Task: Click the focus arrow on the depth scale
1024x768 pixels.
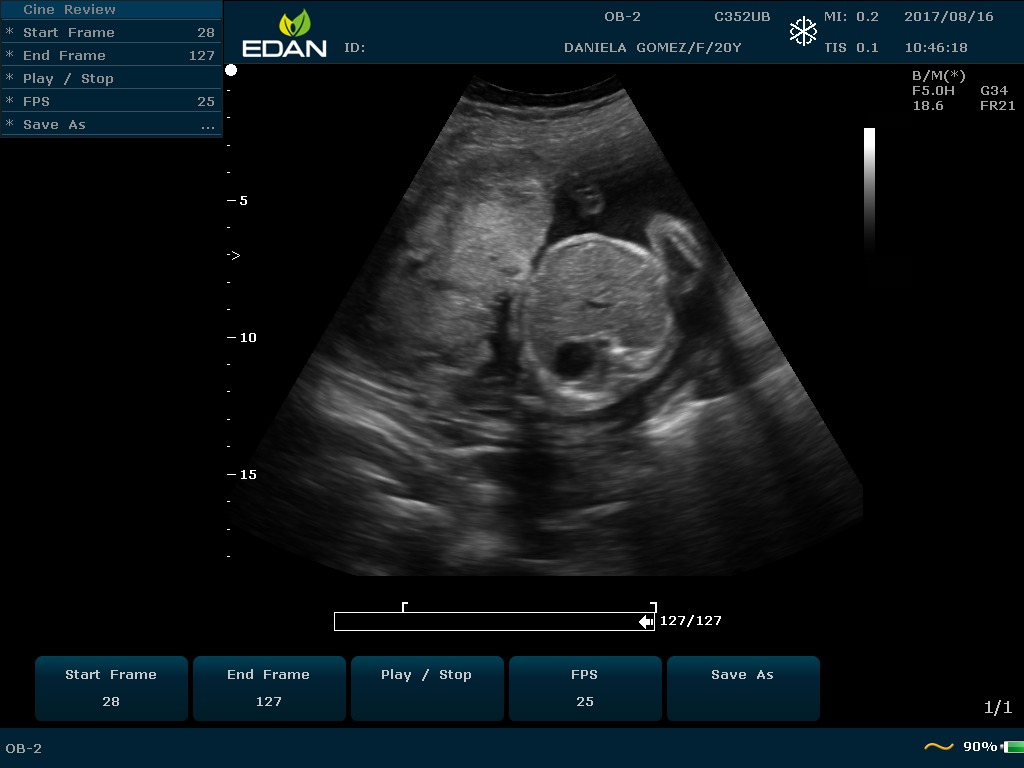Action: point(233,256)
